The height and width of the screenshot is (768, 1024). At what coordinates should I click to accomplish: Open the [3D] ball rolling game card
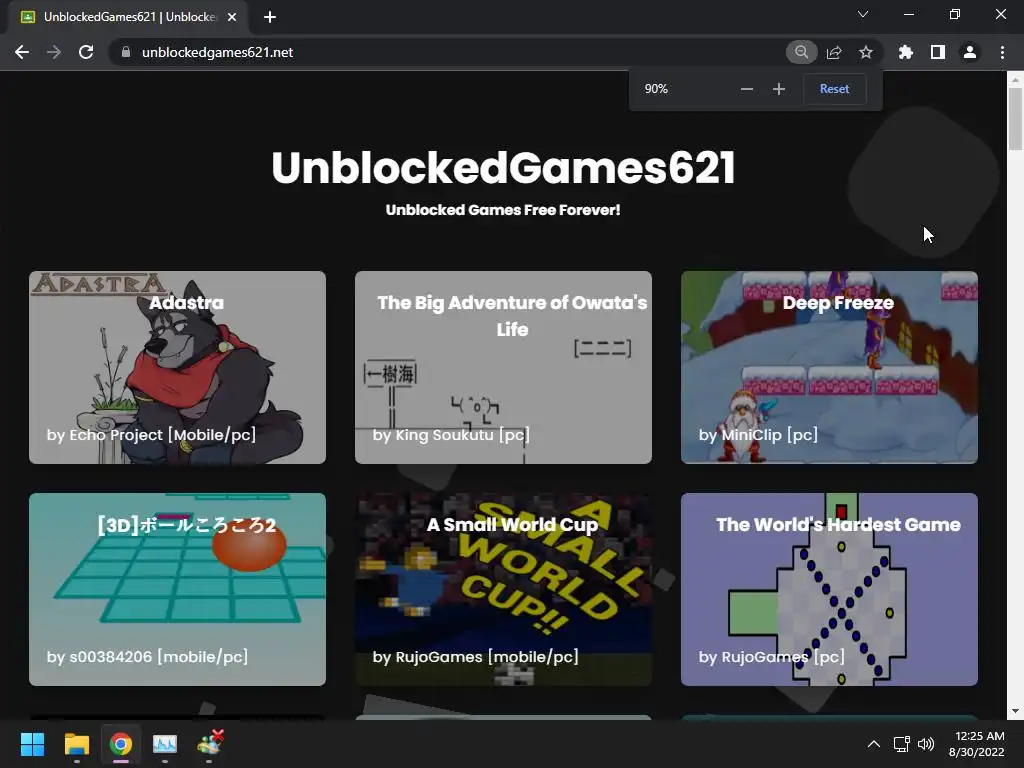(178, 589)
